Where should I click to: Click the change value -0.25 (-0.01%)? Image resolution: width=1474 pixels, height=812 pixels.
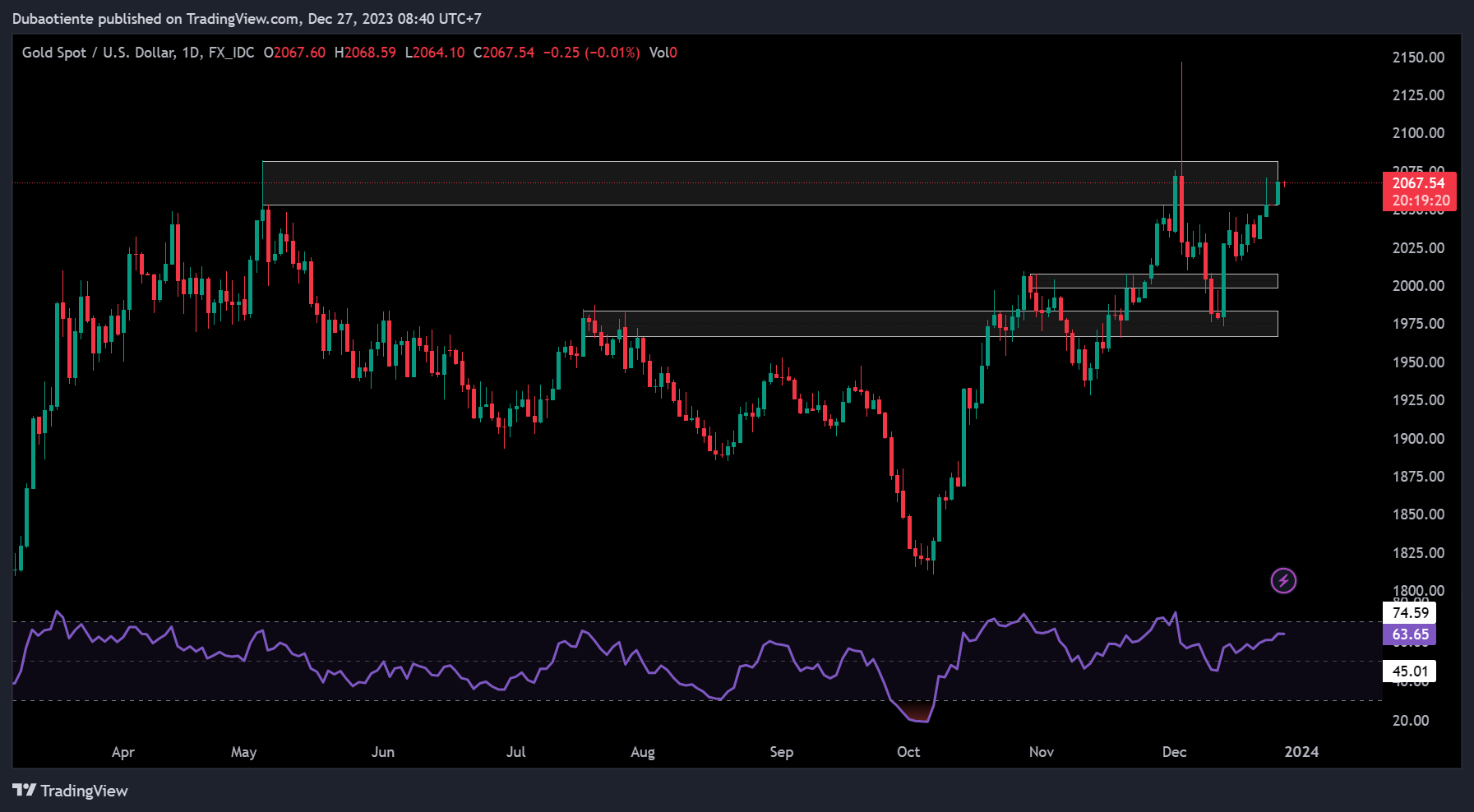tap(591, 53)
